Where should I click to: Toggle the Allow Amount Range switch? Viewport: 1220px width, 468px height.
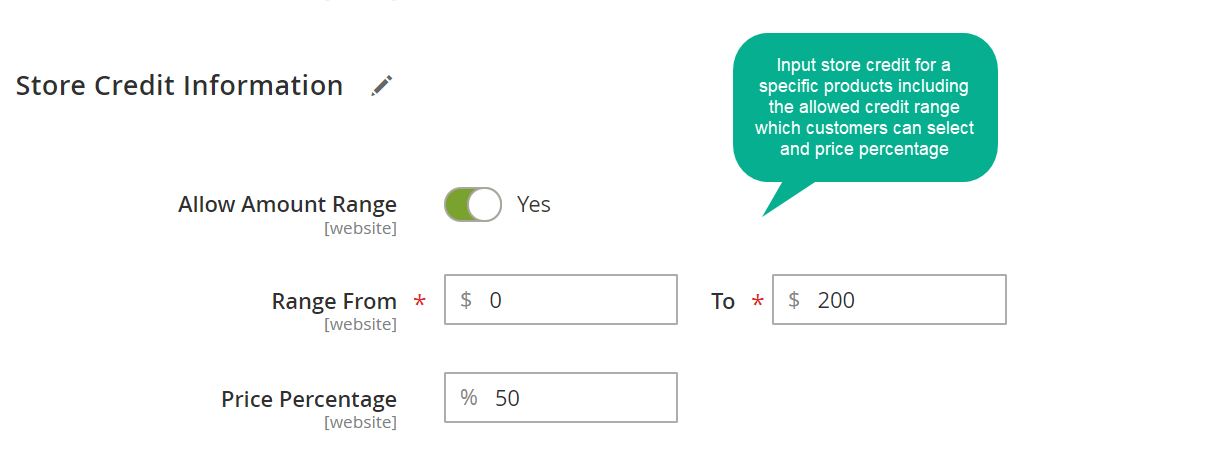473,204
